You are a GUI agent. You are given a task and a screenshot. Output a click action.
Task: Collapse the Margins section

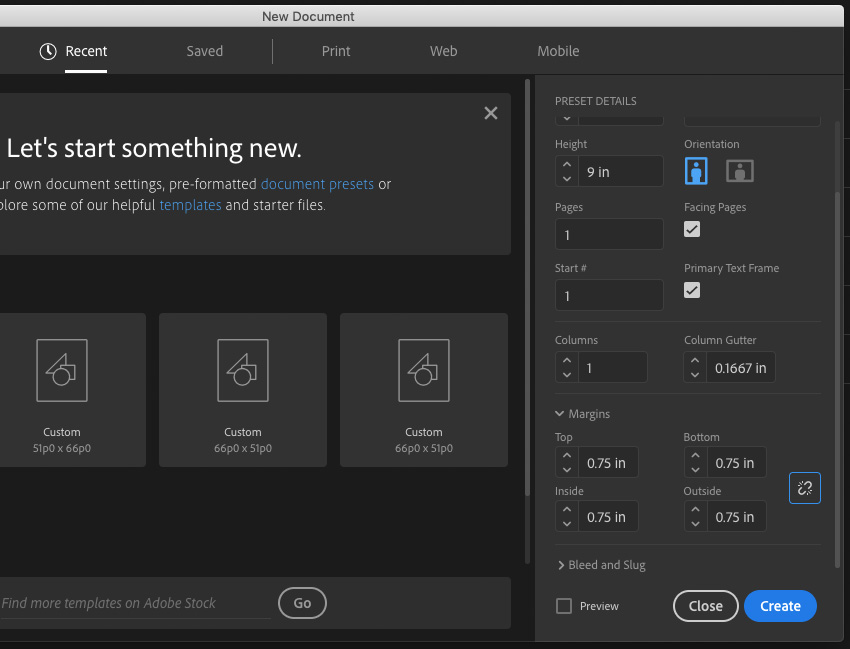point(561,413)
